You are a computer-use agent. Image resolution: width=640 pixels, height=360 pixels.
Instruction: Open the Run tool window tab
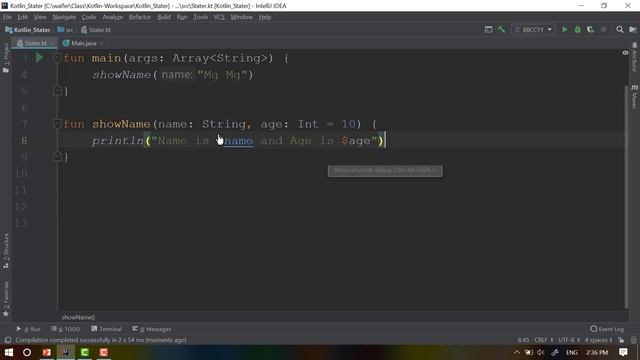tap(29, 329)
